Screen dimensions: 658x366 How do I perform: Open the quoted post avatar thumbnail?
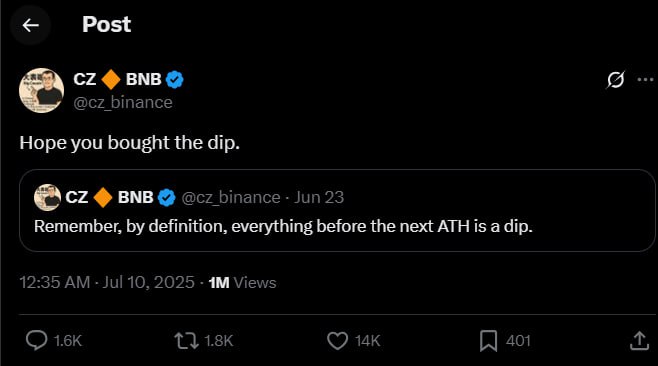[47, 197]
